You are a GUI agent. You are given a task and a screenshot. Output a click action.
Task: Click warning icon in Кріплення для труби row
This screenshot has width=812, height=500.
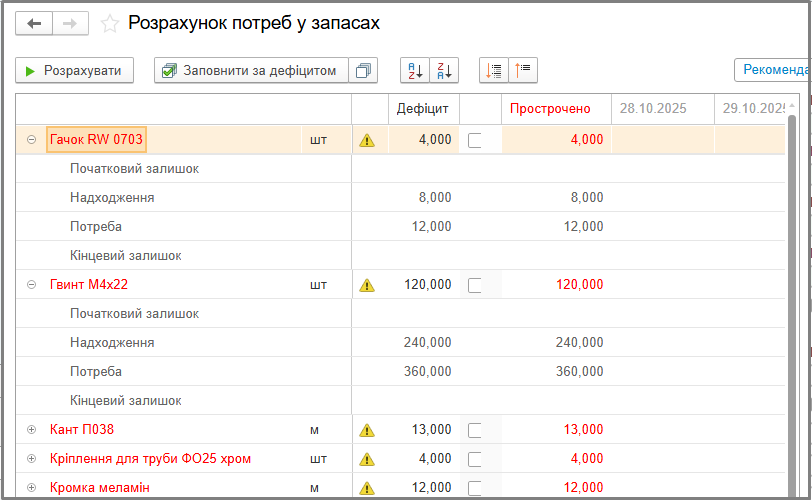coord(367,459)
